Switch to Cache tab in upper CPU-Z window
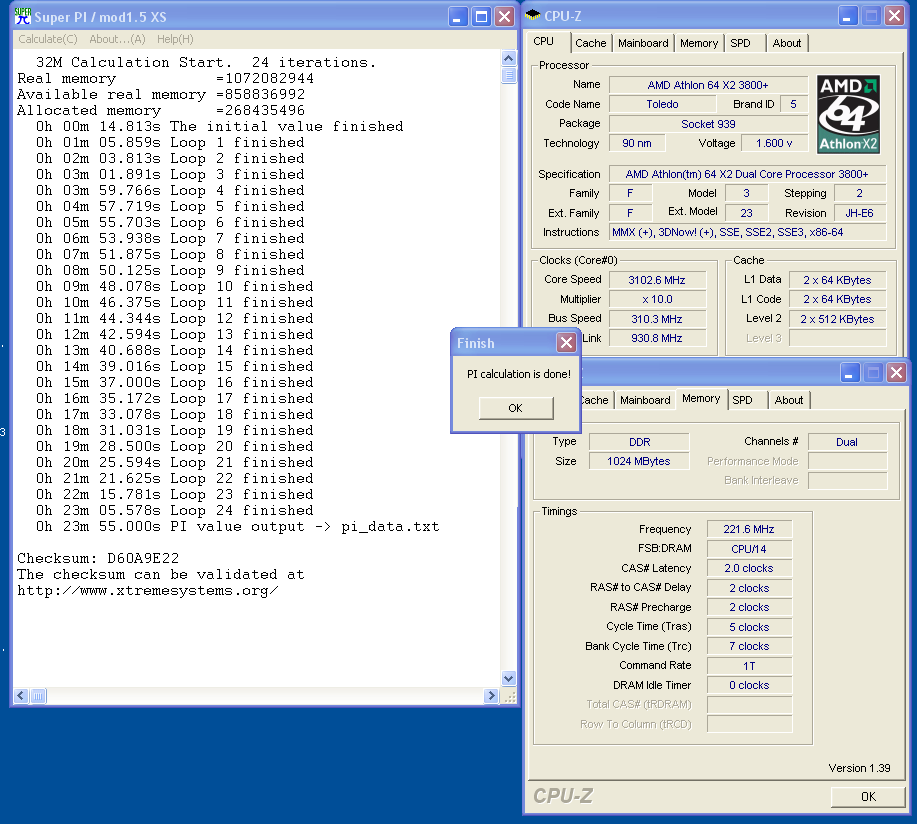The image size is (917, 824). [591, 43]
